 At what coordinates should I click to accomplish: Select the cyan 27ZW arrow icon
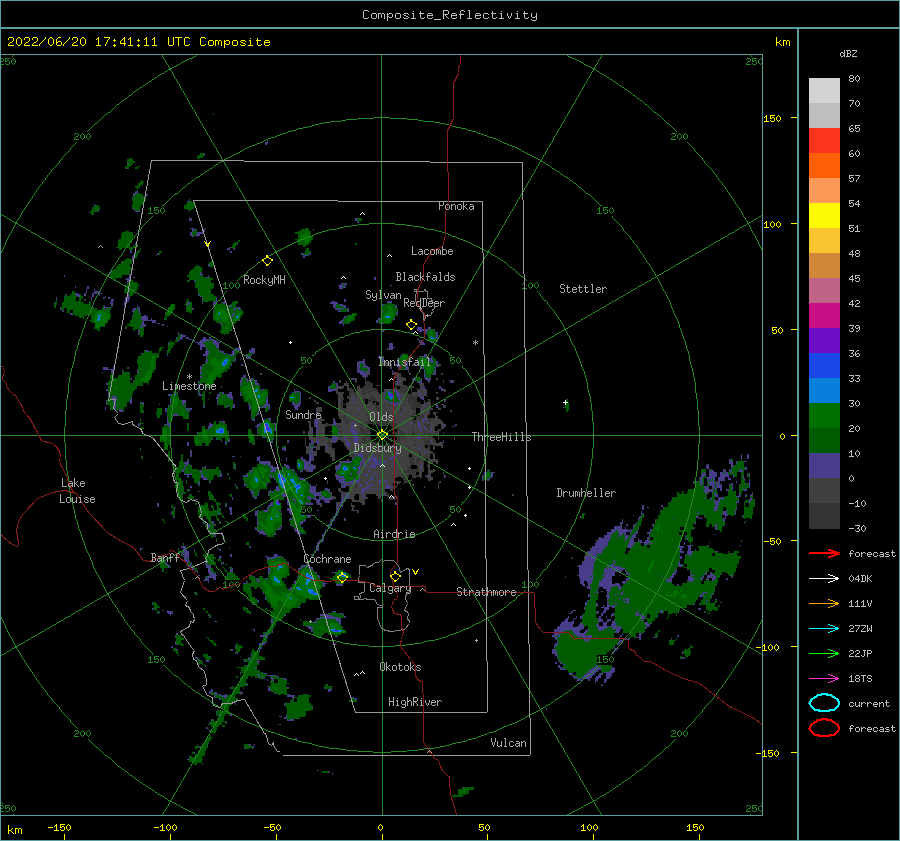824,629
